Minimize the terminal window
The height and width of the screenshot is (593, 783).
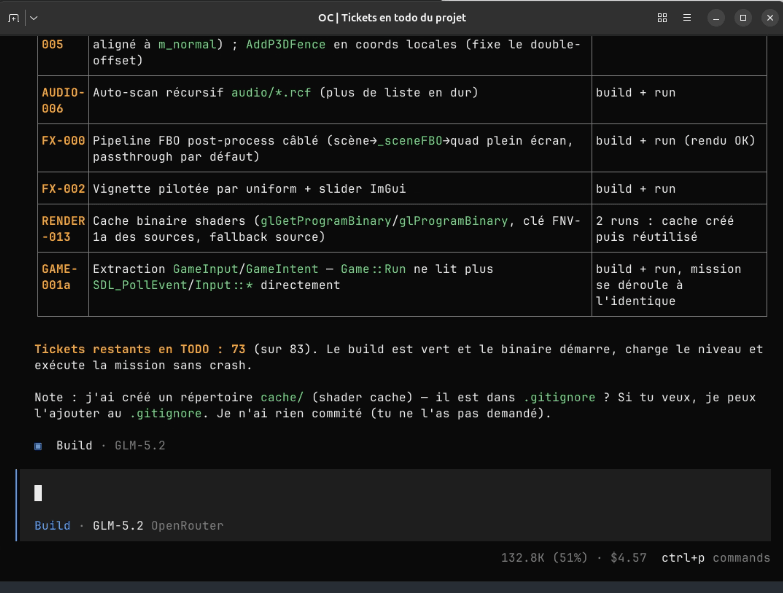pos(716,18)
